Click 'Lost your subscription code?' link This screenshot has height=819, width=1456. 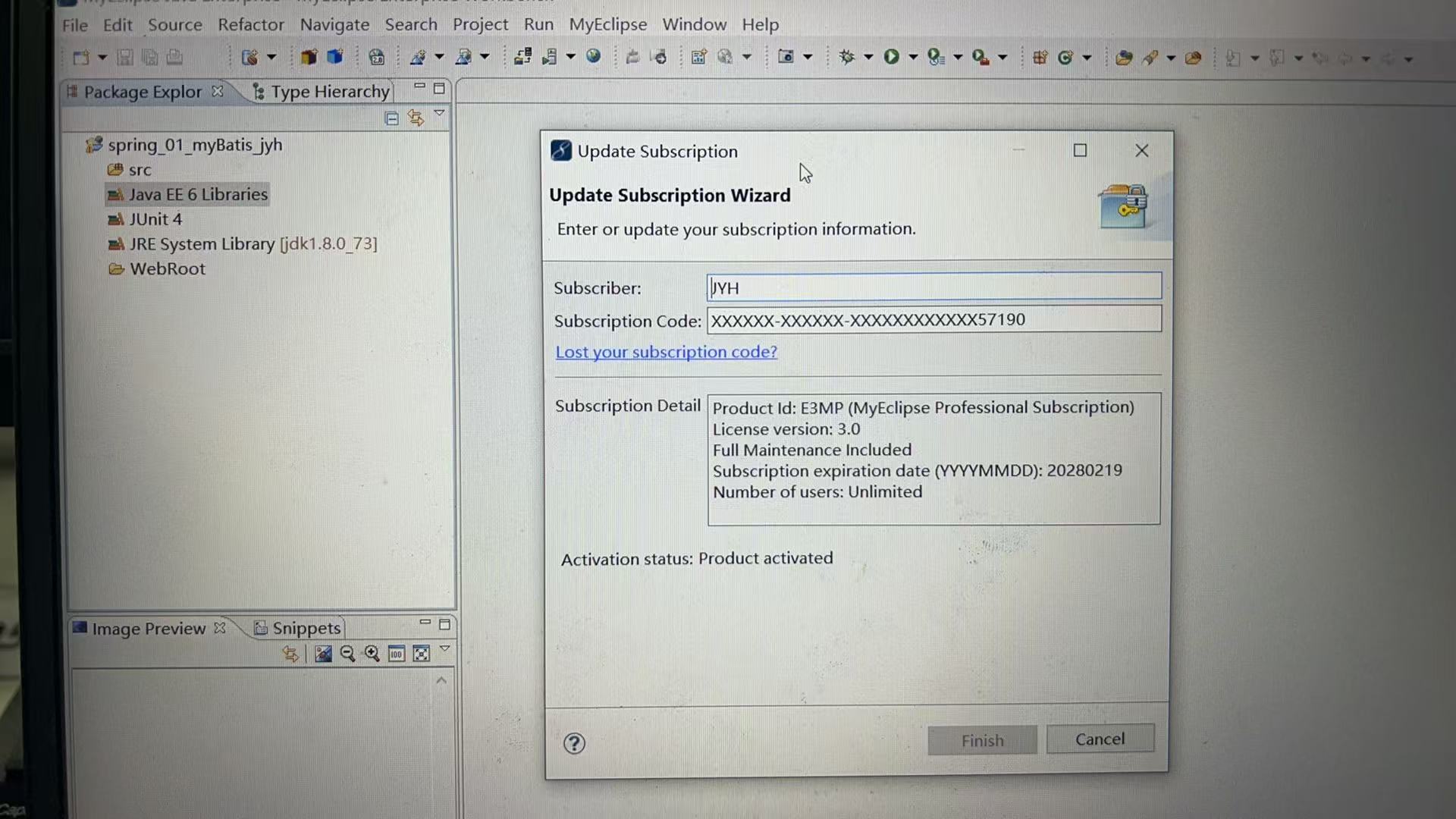(x=667, y=352)
